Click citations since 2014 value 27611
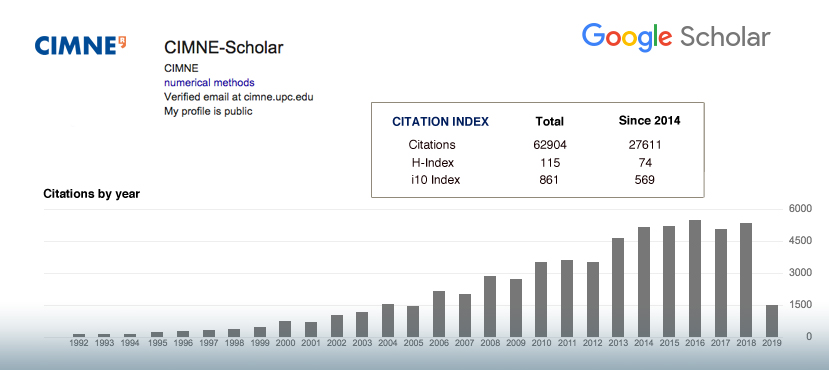The height and width of the screenshot is (370, 829). tap(645, 145)
